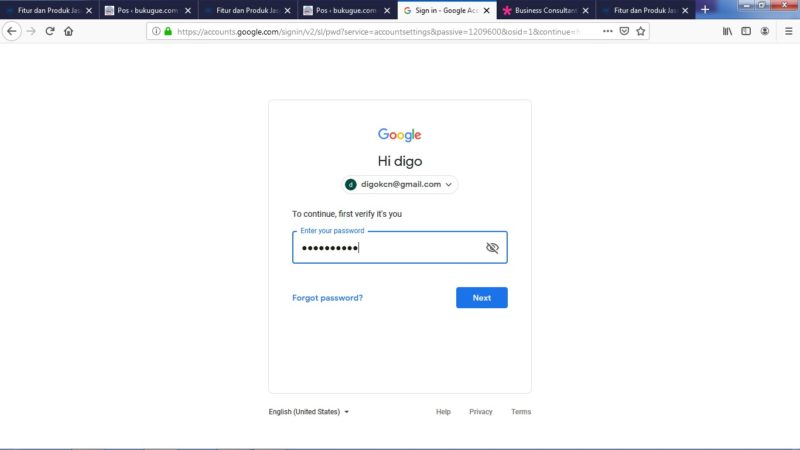Open a new tab with plus button
Viewport: 800px width, 450px height.
point(705,10)
